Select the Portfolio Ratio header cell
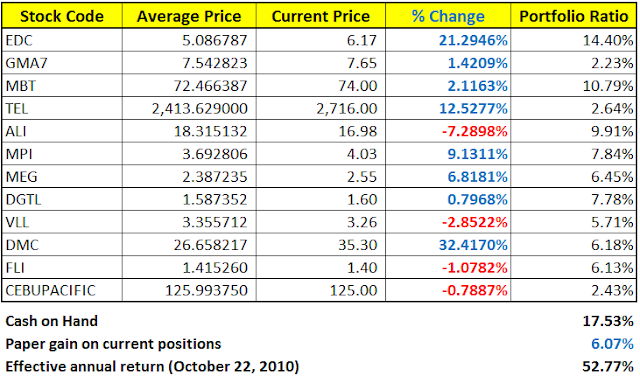 click(x=573, y=16)
